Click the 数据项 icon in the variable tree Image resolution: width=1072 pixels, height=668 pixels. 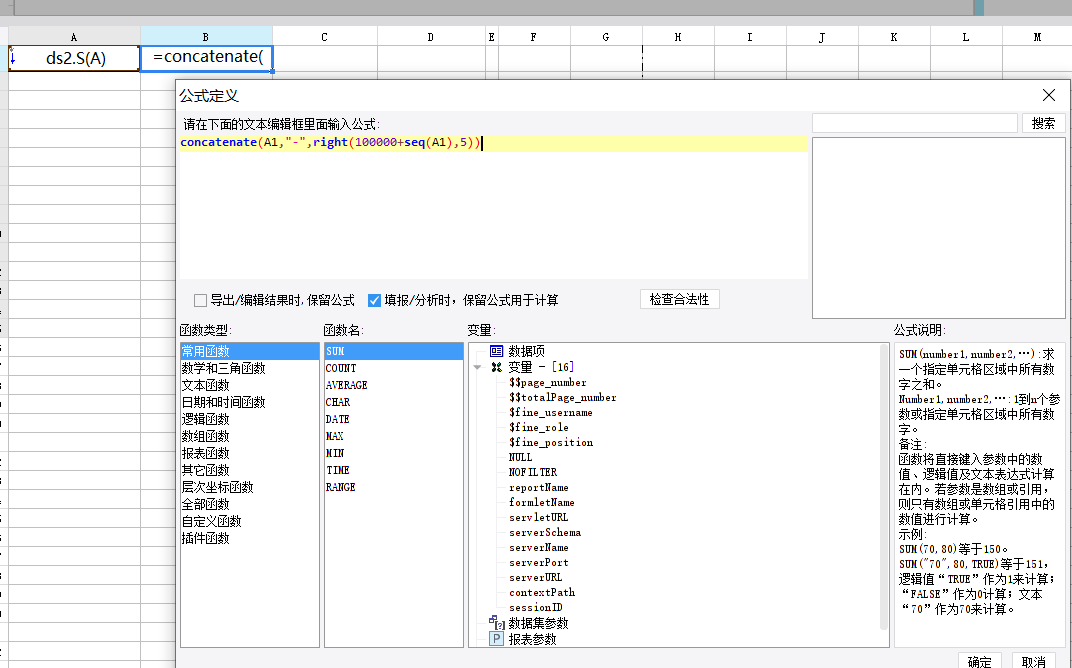[496, 351]
